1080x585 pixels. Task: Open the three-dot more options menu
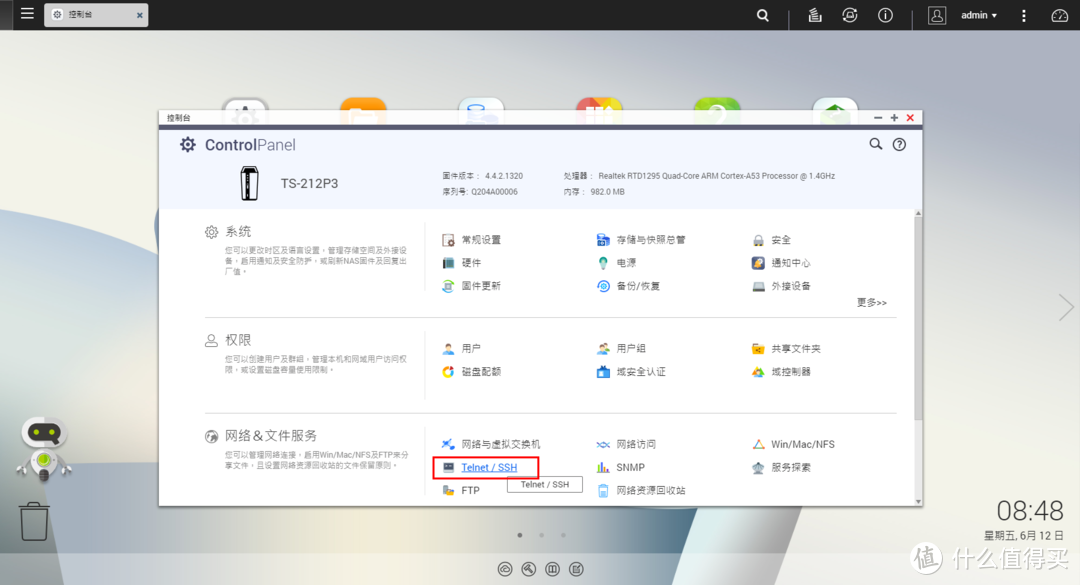pyautogui.click(x=1024, y=15)
